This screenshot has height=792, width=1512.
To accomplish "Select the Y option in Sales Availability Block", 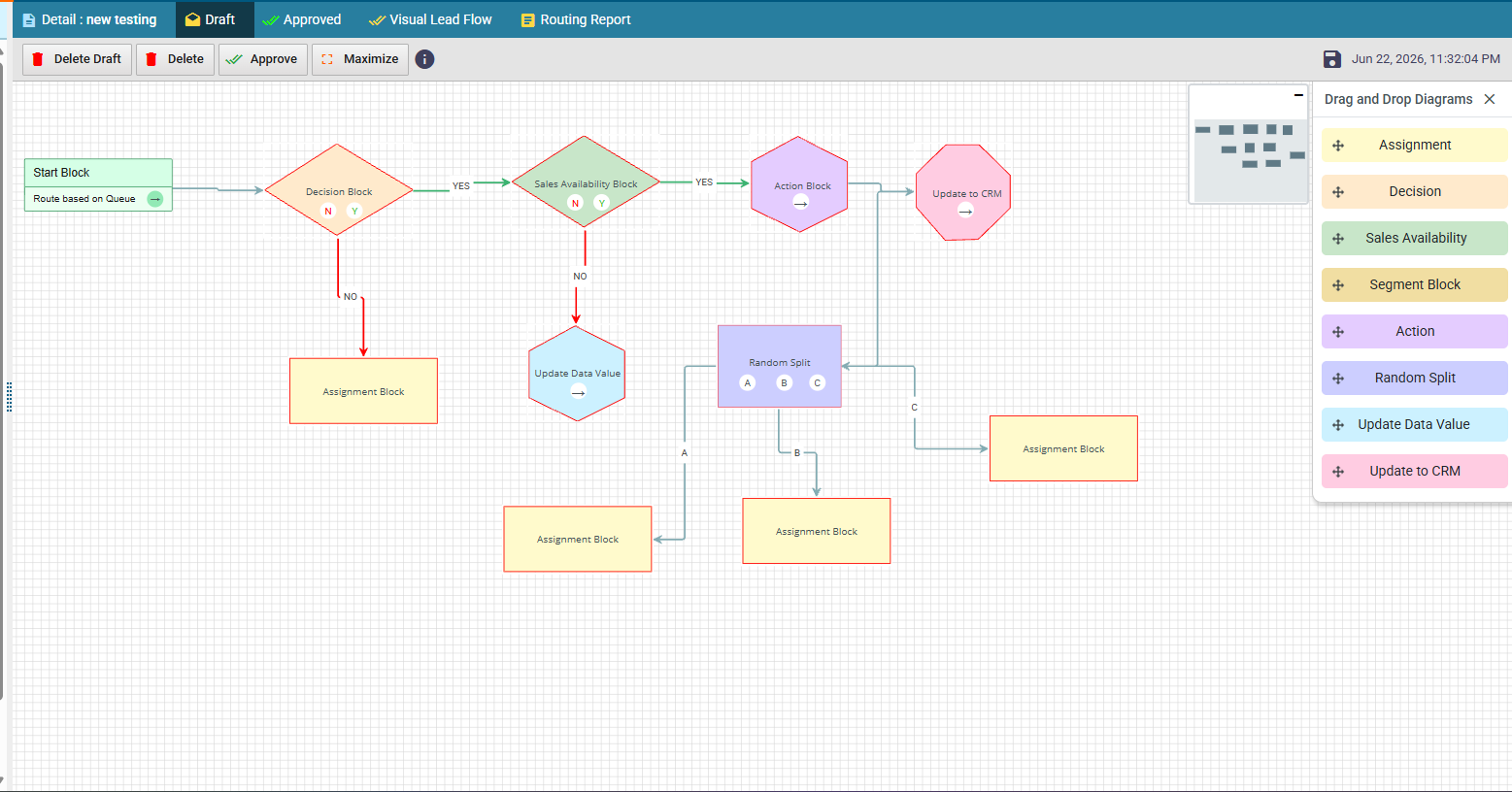I will (602, 203).
